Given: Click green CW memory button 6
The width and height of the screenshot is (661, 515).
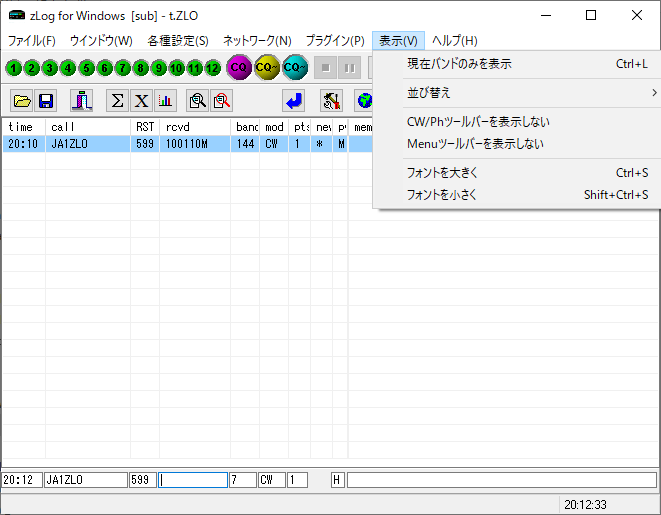Looking at the screenshot, I should coord(105,68).
